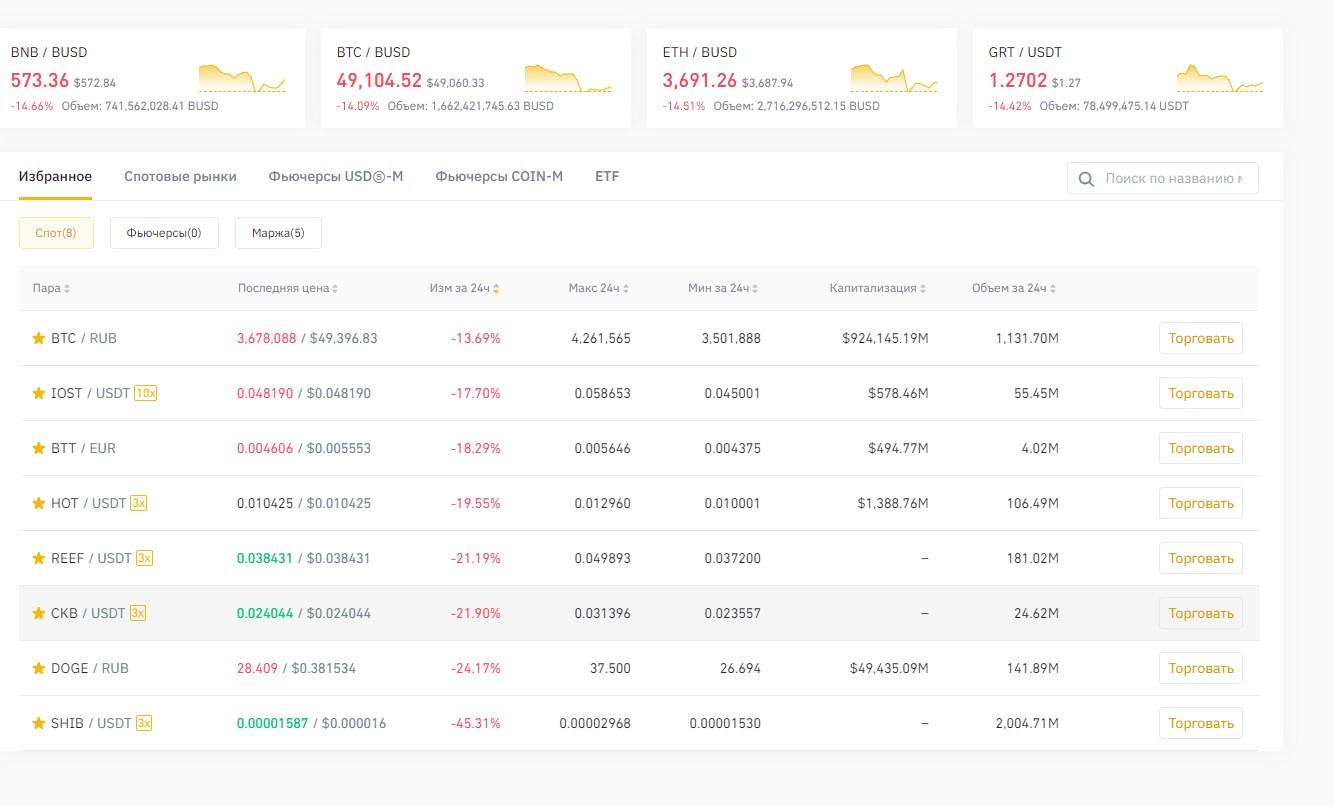
Task: Open the GRT / USDT sparkline chart
Action: pos(1220,78)
